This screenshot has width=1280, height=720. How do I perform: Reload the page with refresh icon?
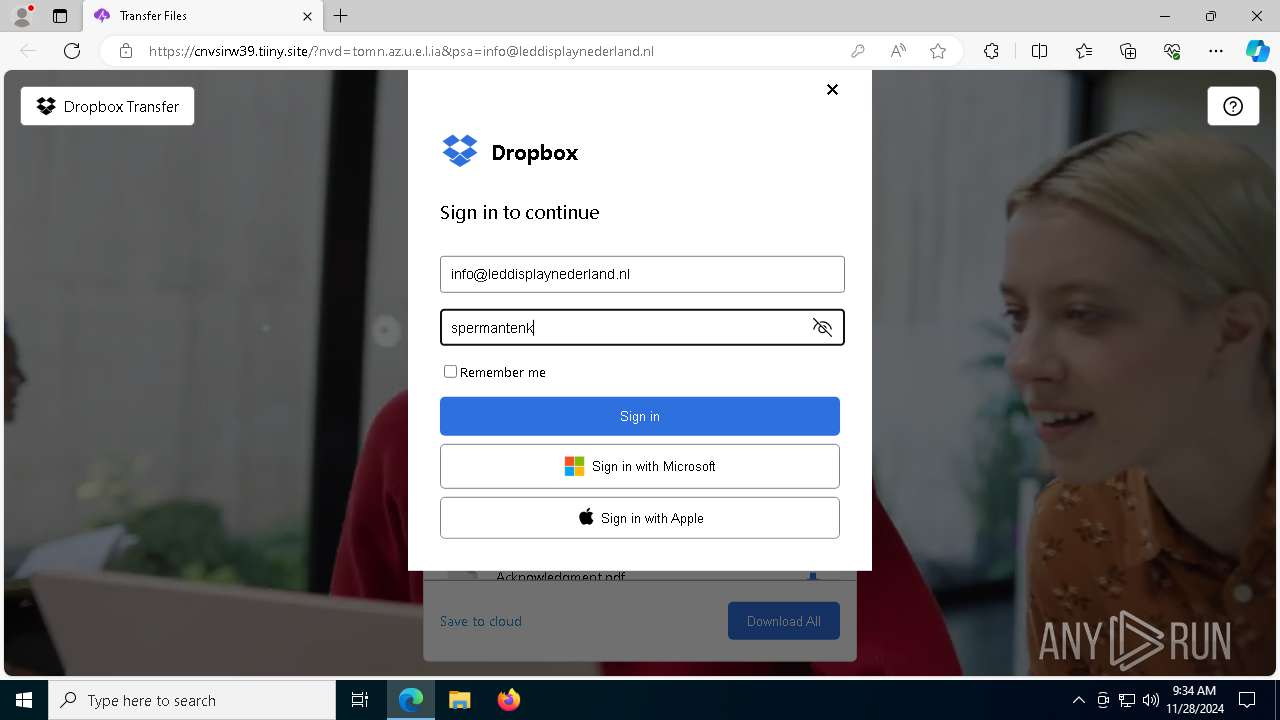(72, 51)
